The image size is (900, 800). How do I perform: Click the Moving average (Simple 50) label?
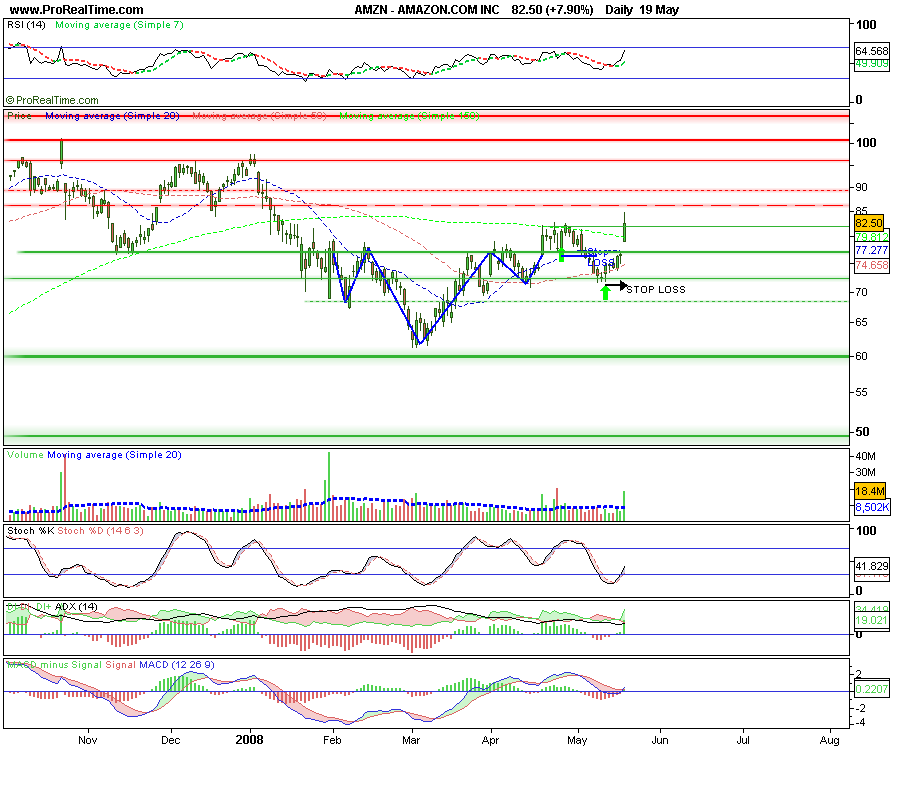coord(259,116)
